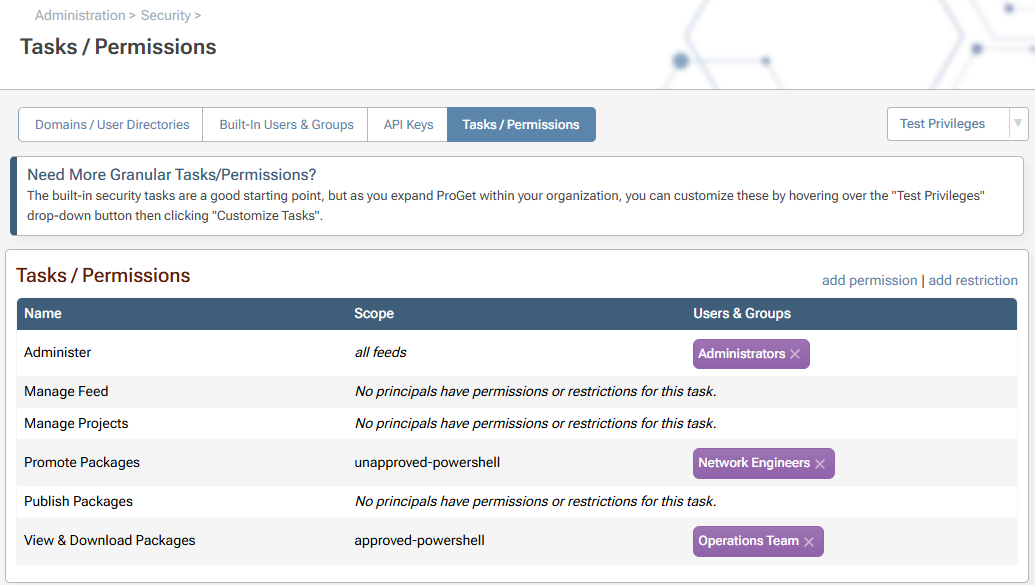Click the Users & Groups column header
Image resolution: width=1035 pixels, height=585 pixels.
point(741,314)
